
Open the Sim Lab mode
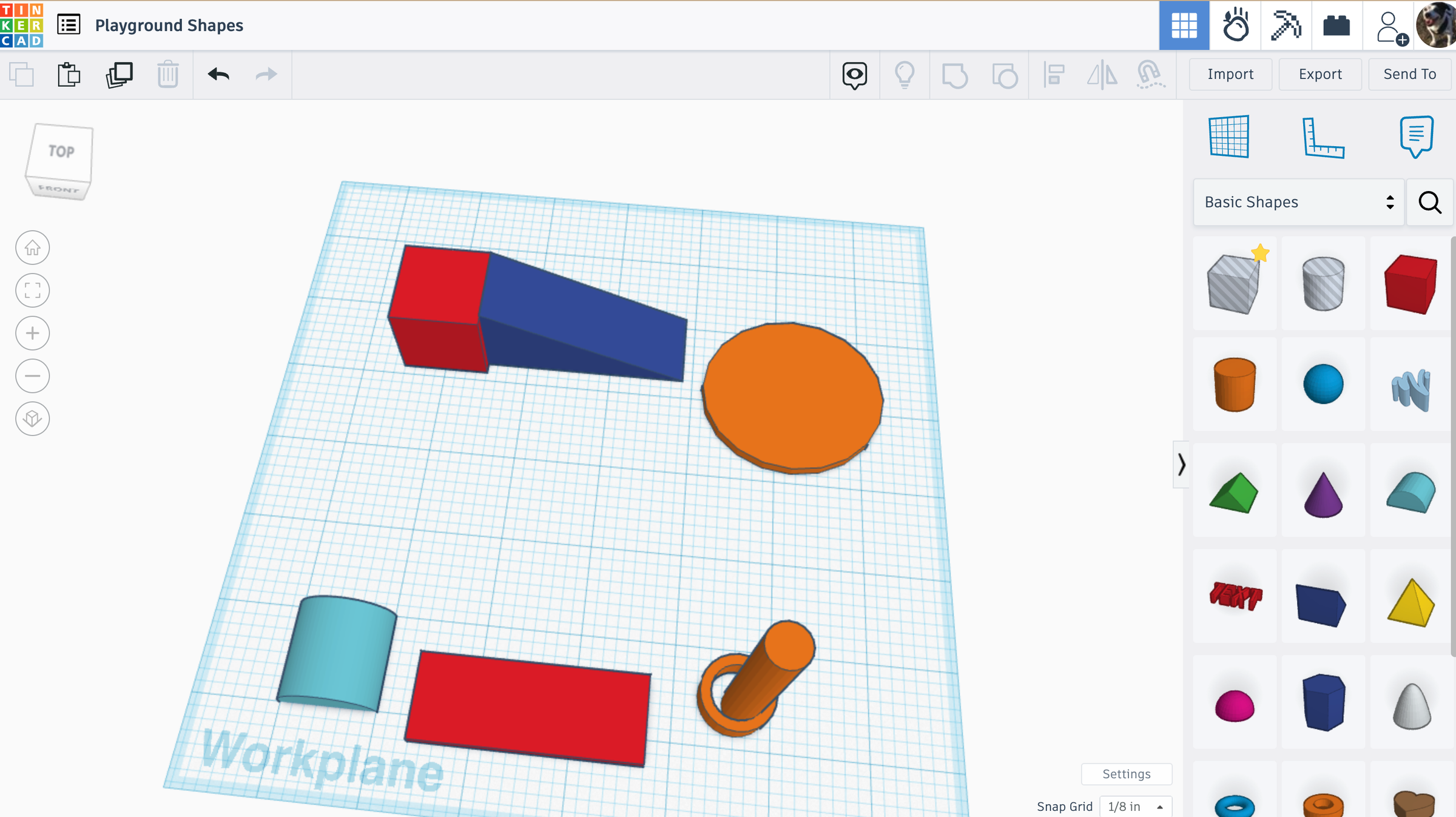coord(1236,25)
